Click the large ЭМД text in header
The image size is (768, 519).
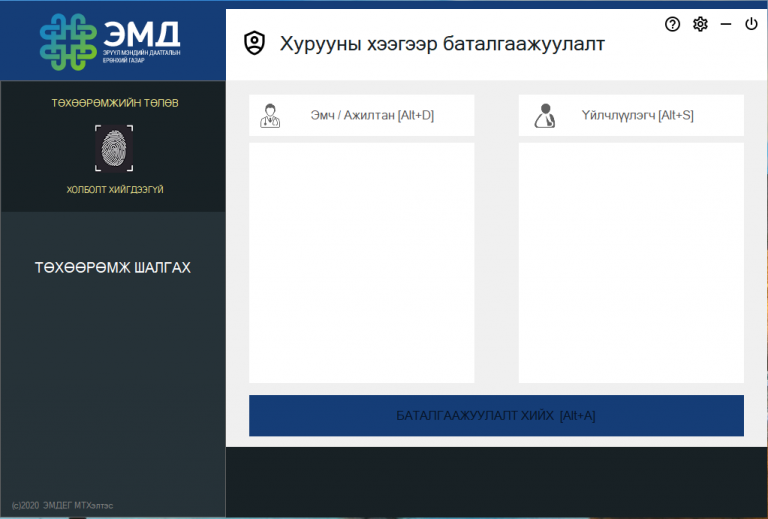click(x=142, y=34)
